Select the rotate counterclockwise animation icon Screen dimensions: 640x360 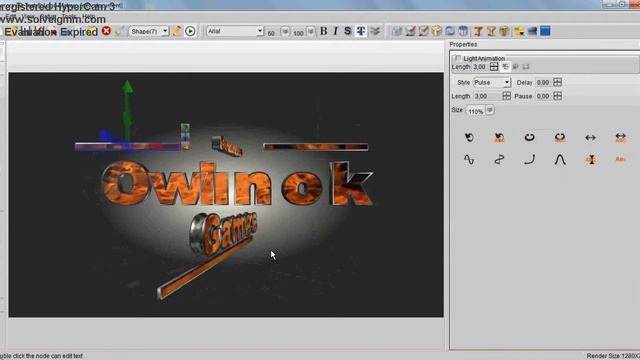pos(469,138)
